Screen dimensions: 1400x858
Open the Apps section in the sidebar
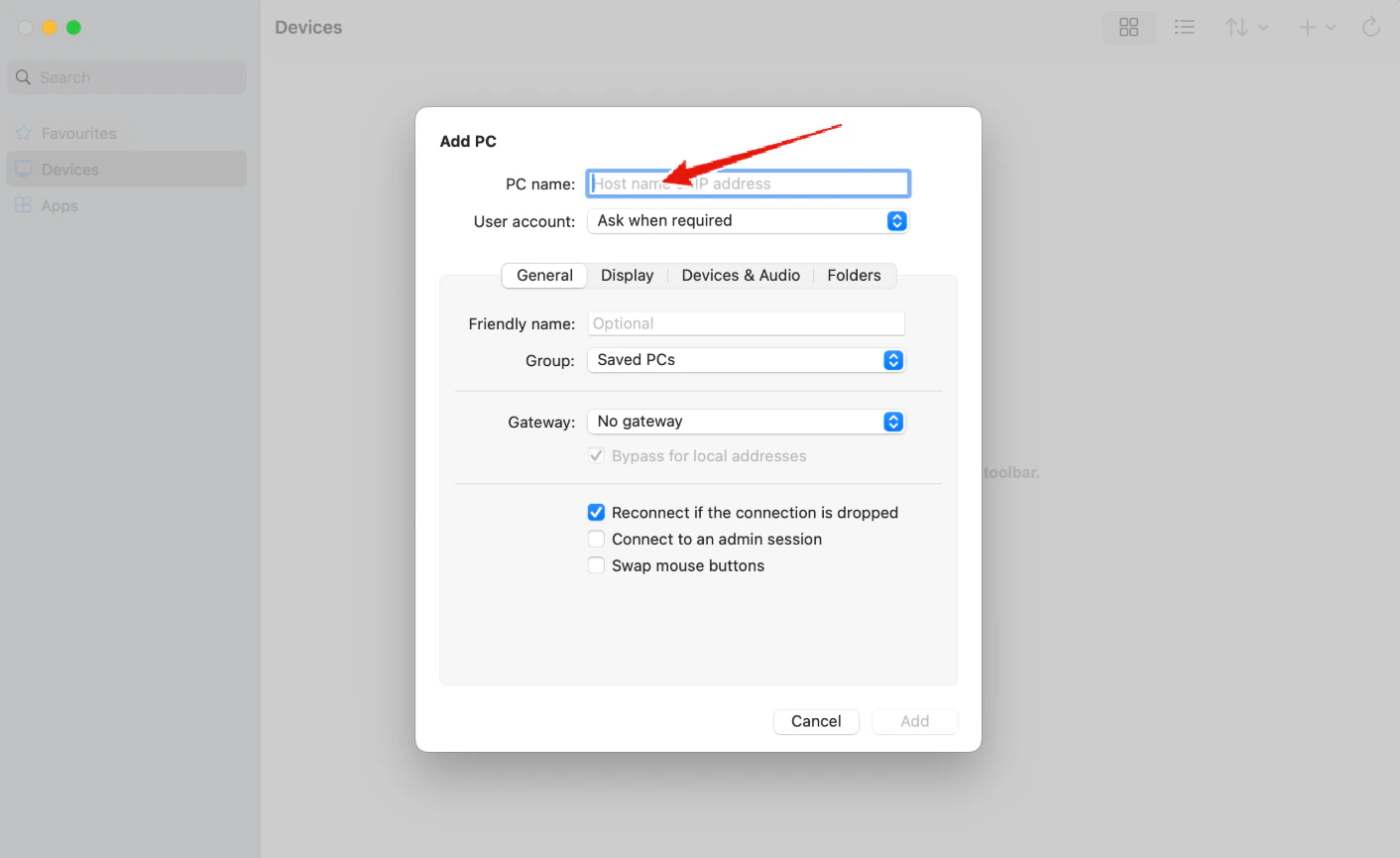61,205
